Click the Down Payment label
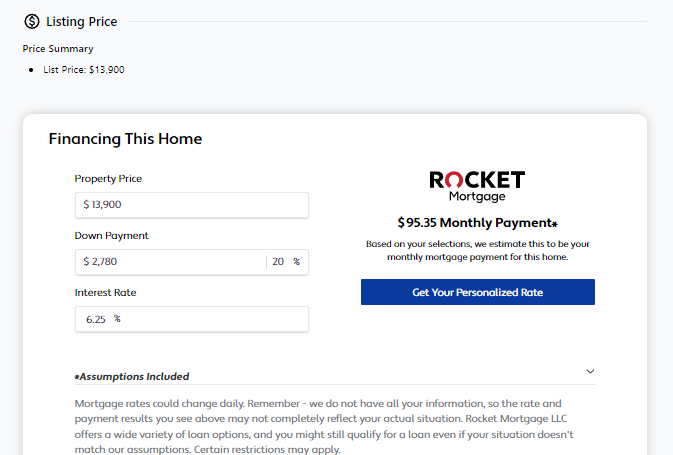The height and width of the screenshot is (455, 673). [x=111, y=236]
